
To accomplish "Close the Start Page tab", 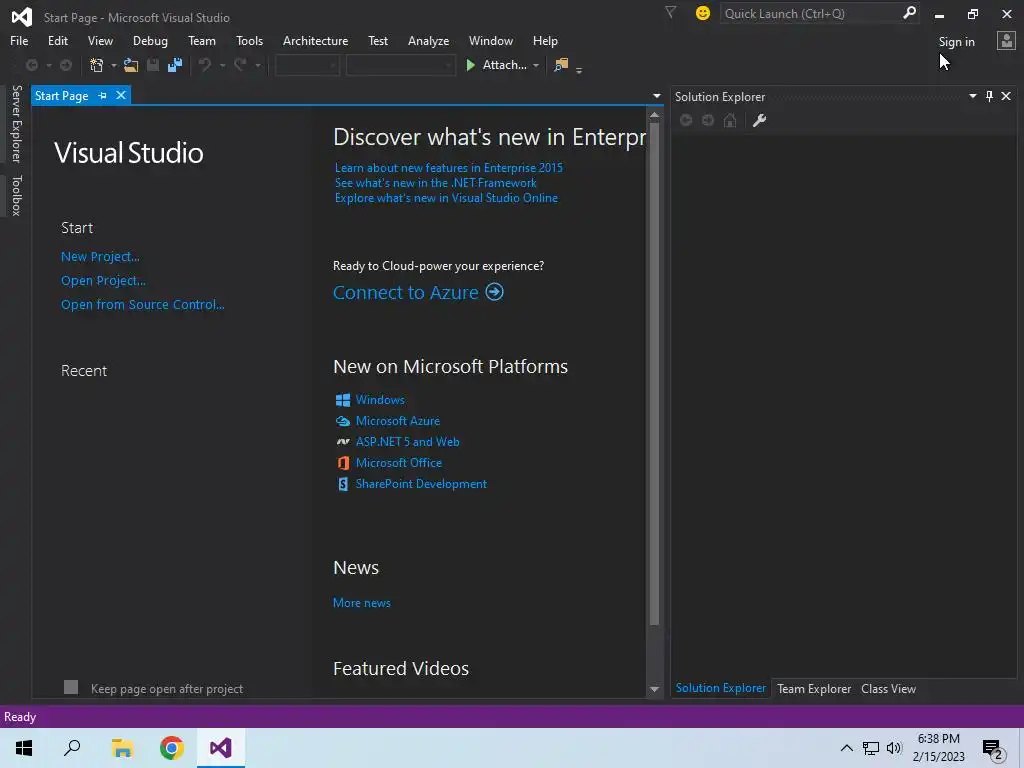I will tap(121, 95).
